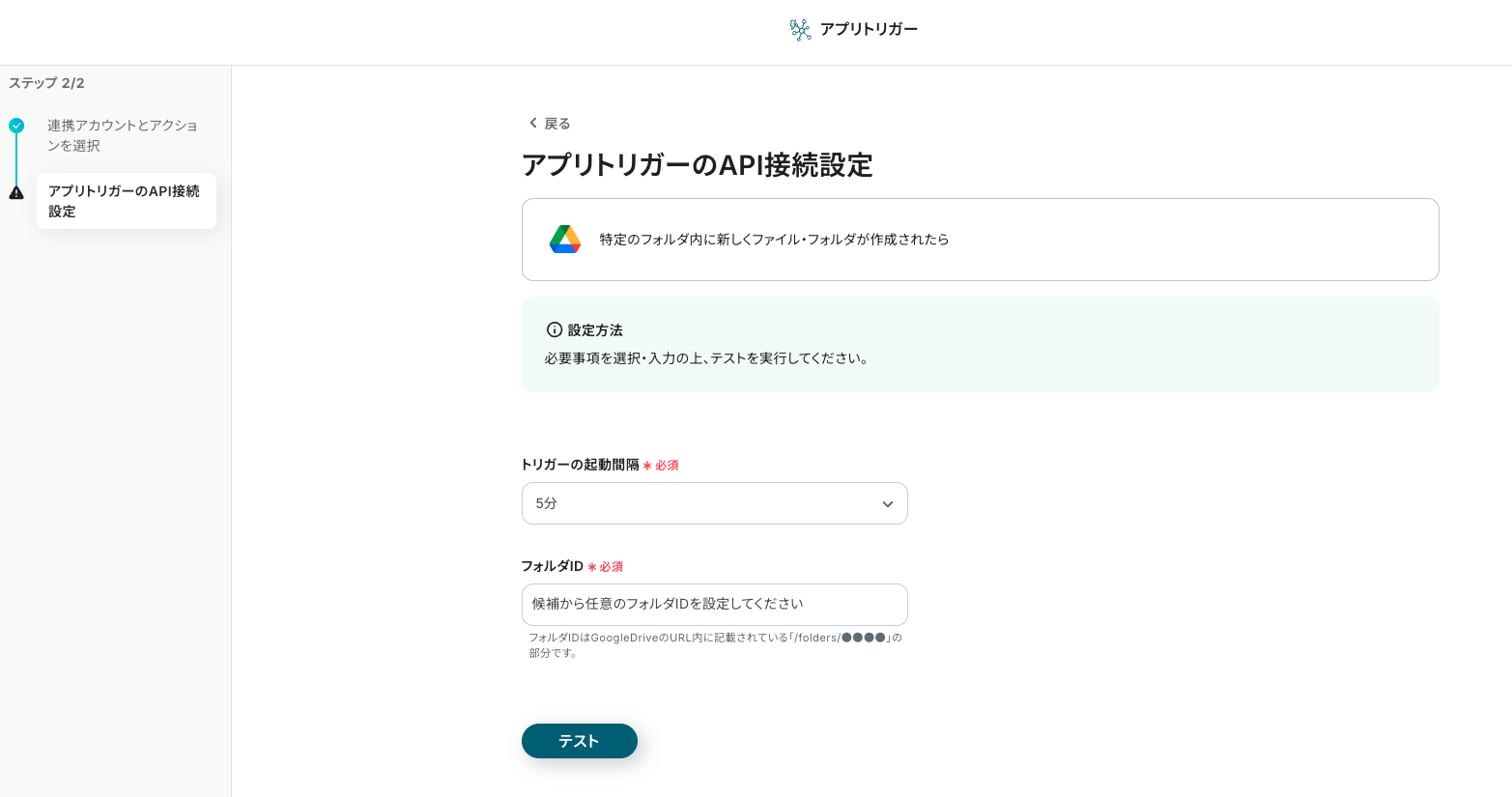
Task: Click the ステップ 2/2 label
Action: click(x=46, y=83)
